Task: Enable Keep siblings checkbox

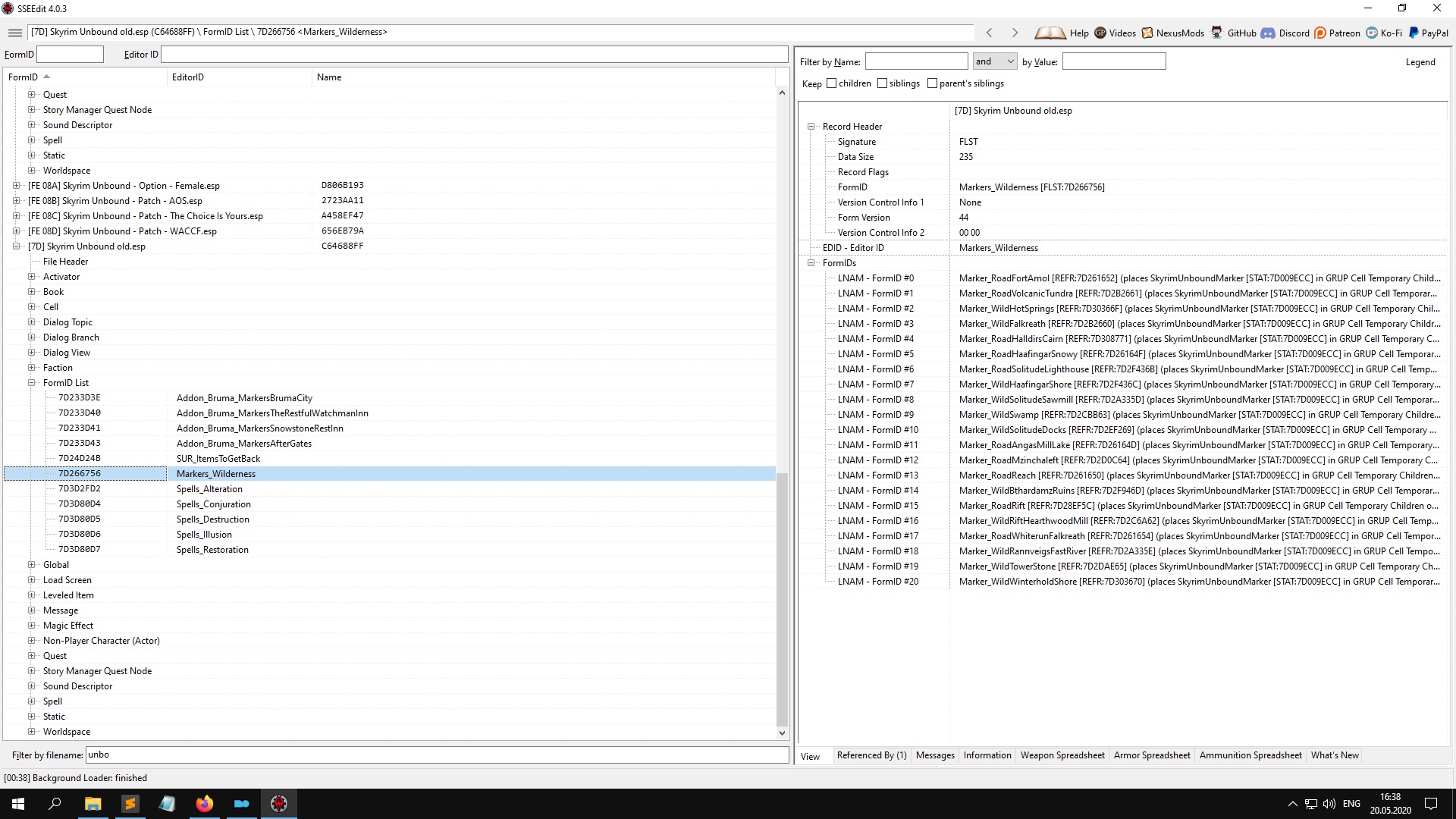Action: (x=882, y=83)
